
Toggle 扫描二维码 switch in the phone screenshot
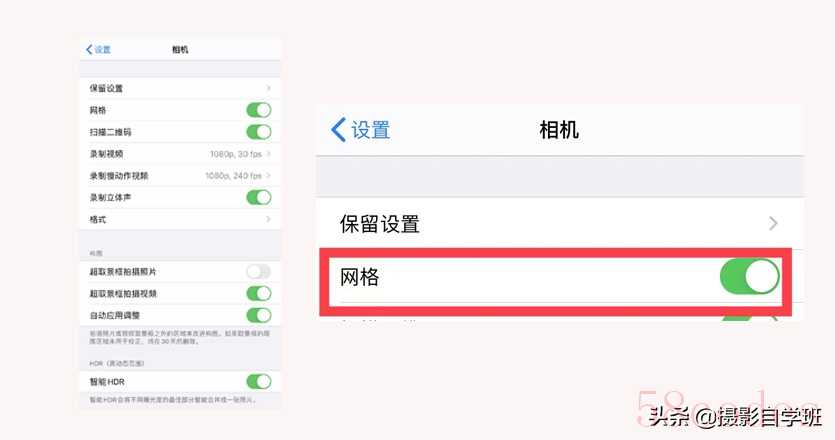(x=259, y=132)
